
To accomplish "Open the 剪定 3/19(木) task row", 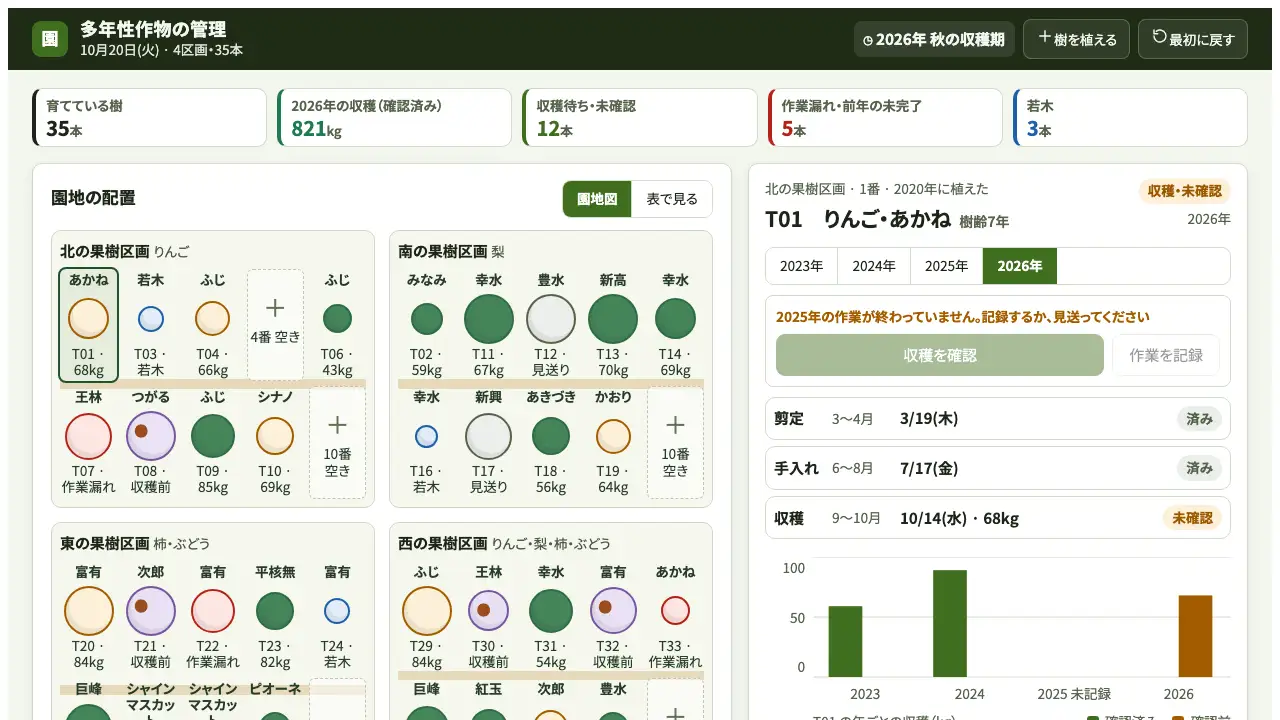I will click(x=998, y=419).
